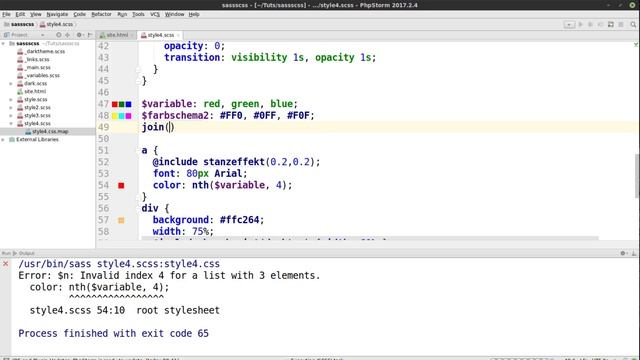This screenshot has width=640, height=360.
Task: Click the red X icon in Run panel
Action: pyautogui.click(x=6, y=264)
